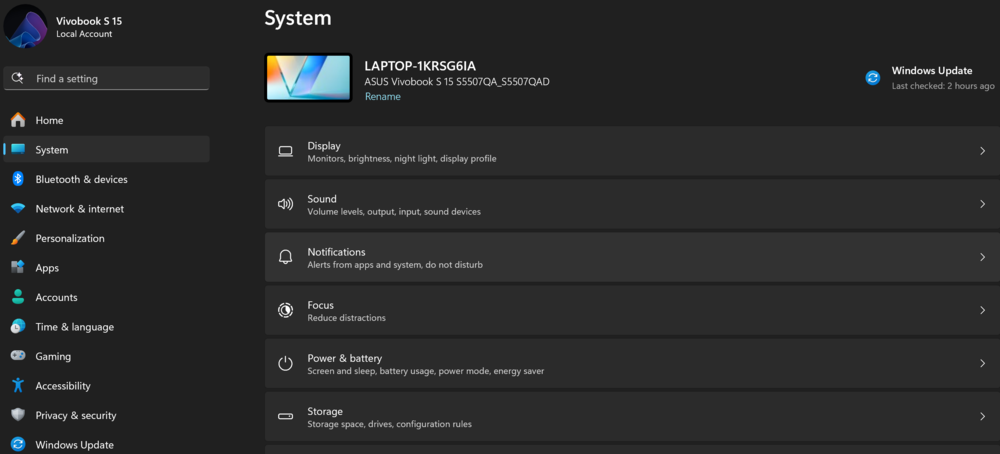Click the search icon in Find a setting box
The image size is (1000, 454).
pyautogui.click(x=17, y=78)
